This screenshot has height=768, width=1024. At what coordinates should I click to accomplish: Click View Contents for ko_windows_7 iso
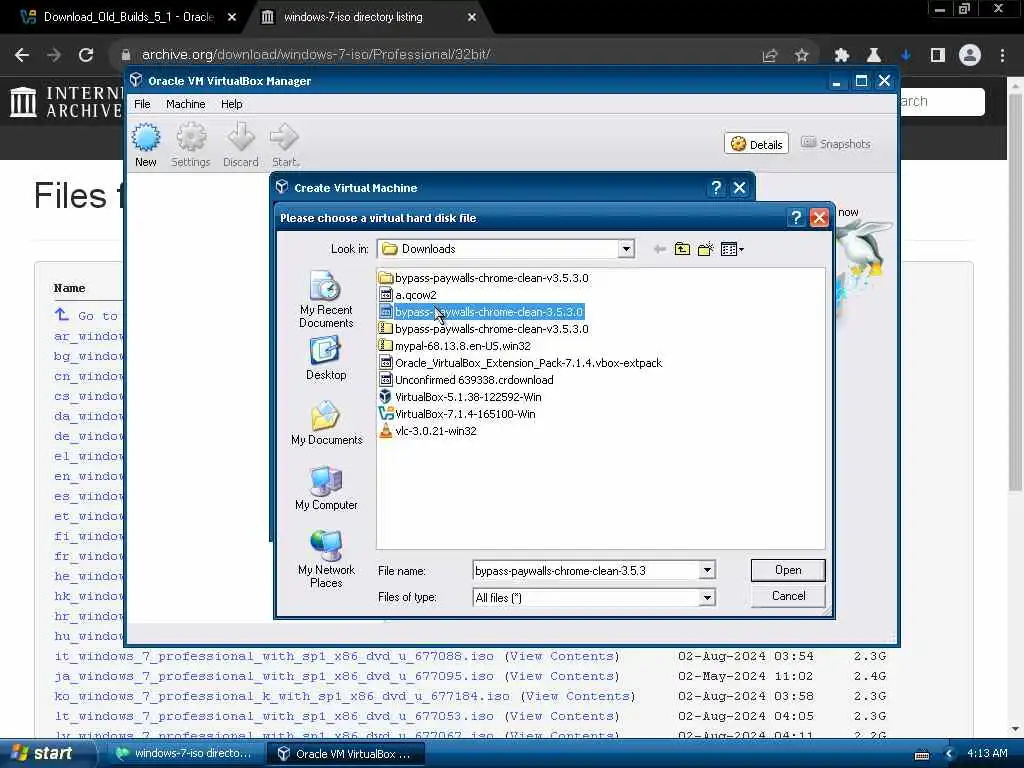pos(578,696)
